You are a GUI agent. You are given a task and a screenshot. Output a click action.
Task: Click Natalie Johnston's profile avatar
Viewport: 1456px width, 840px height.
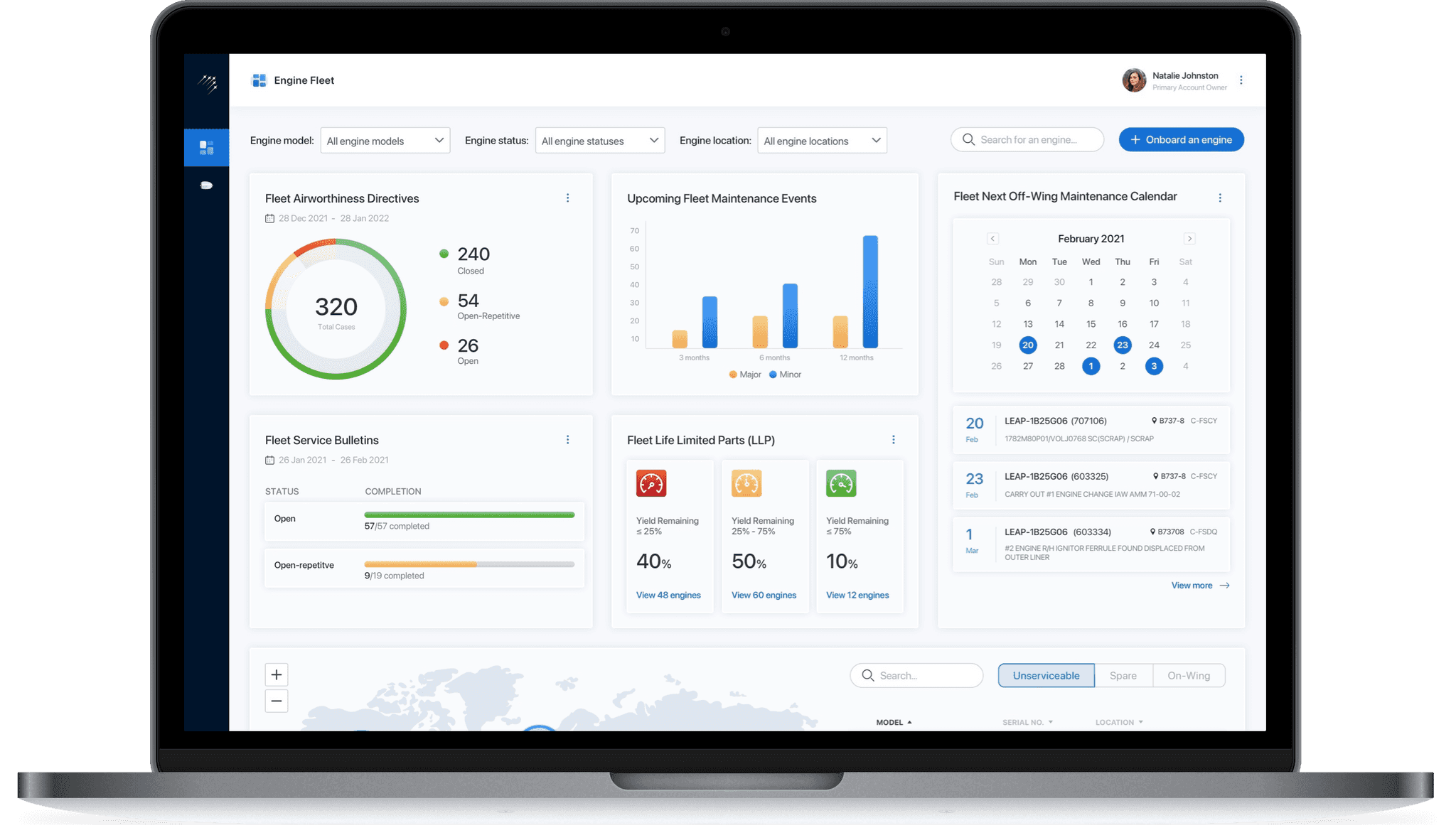pos(1134,80)
